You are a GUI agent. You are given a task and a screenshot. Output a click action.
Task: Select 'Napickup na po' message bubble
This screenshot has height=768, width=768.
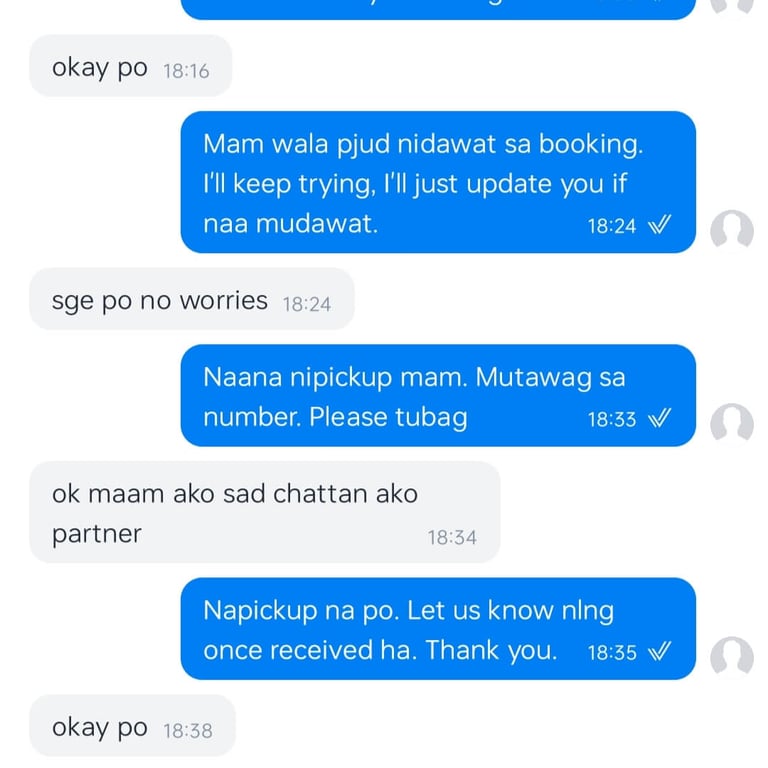coord(438,628)
